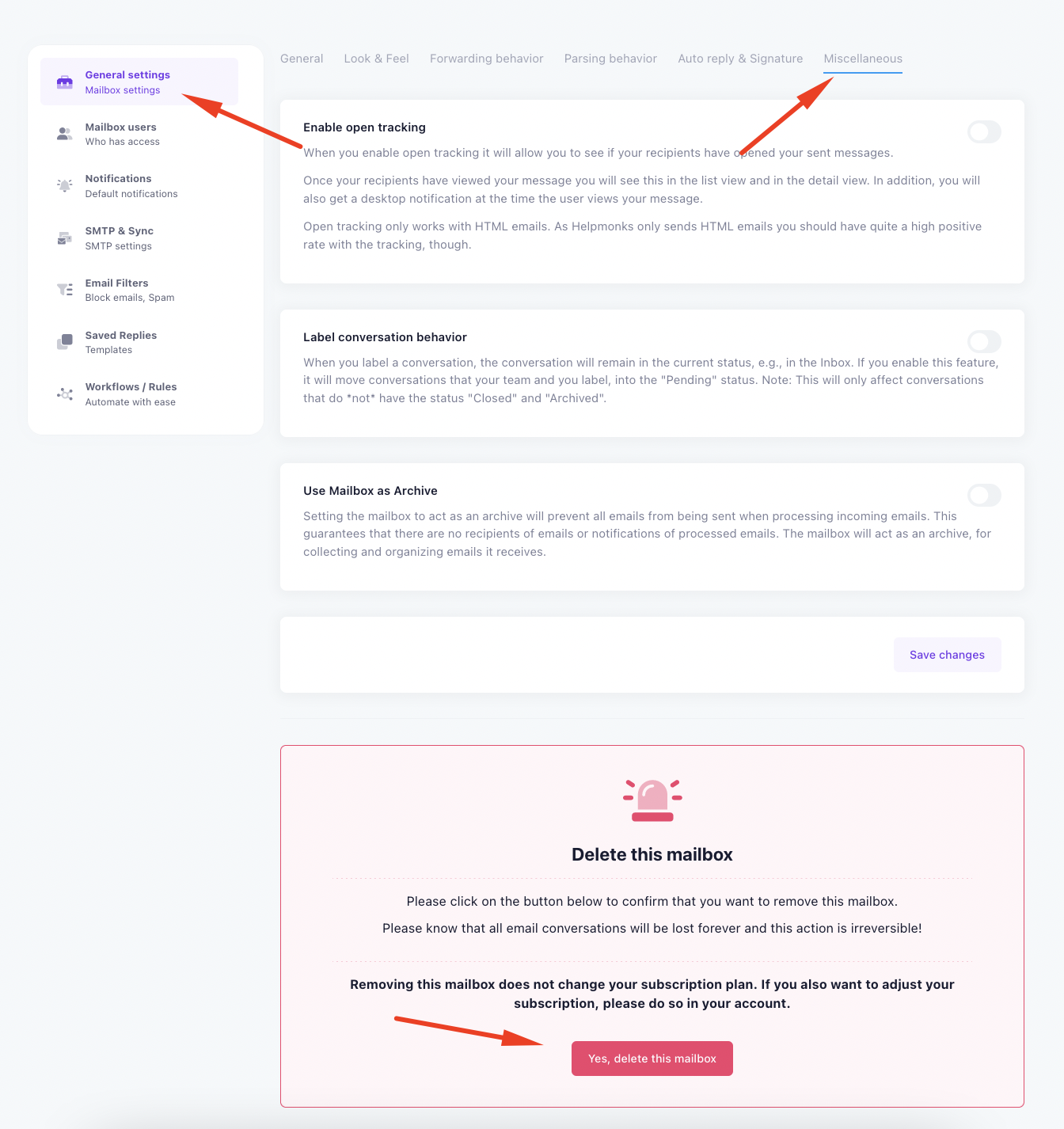Go to Auto reply & Signature tab
This screenshot has height=1129, width=1064.
tap(740, 59)
